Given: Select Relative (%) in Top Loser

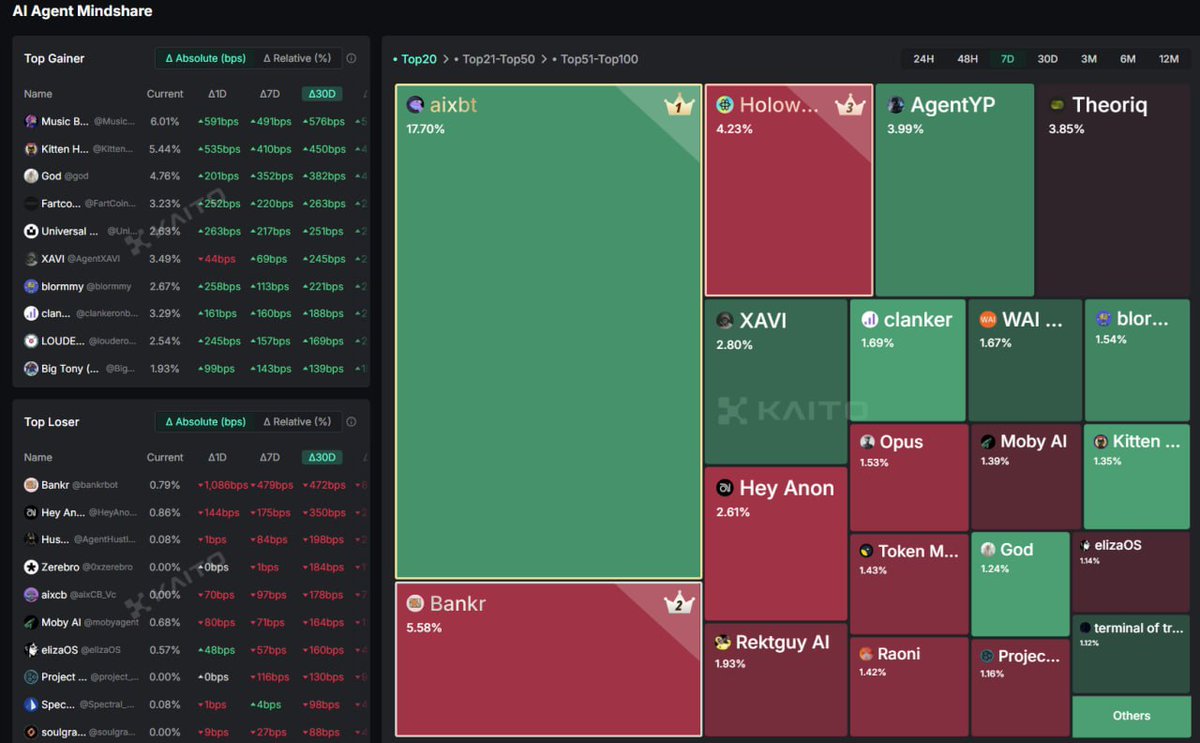Looking at the screenshot, I should pyautogui.click(x=296, y=421).
